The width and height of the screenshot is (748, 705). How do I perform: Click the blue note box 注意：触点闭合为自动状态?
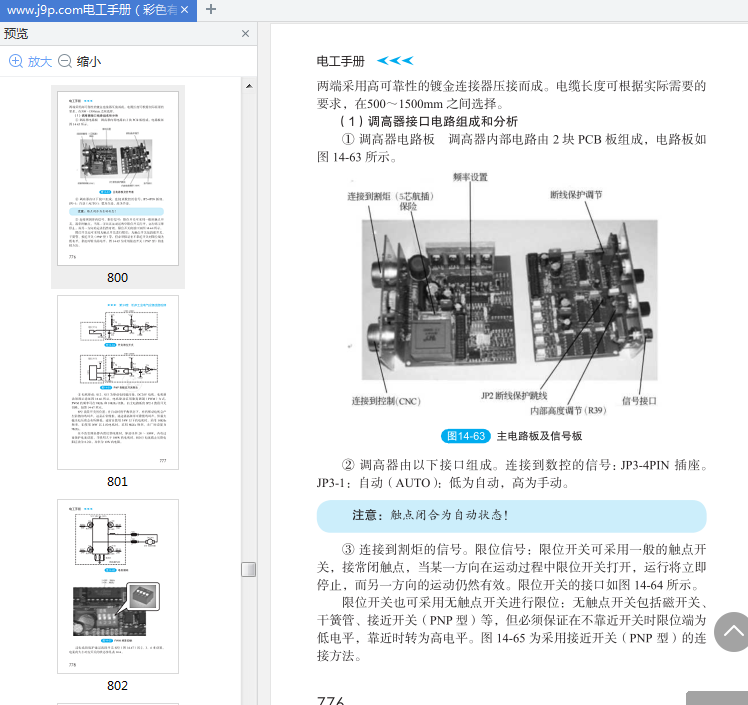click(511, 516)
